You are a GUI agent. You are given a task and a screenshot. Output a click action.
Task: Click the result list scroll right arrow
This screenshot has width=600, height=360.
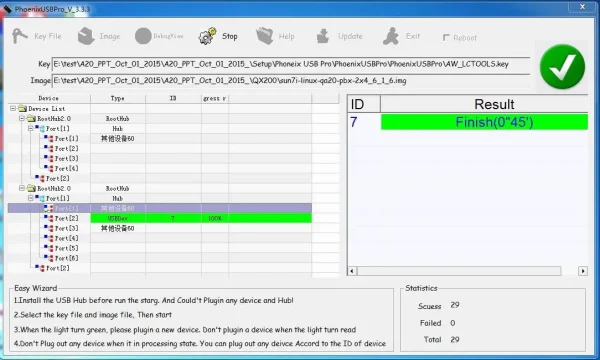[x=583, y=271]
